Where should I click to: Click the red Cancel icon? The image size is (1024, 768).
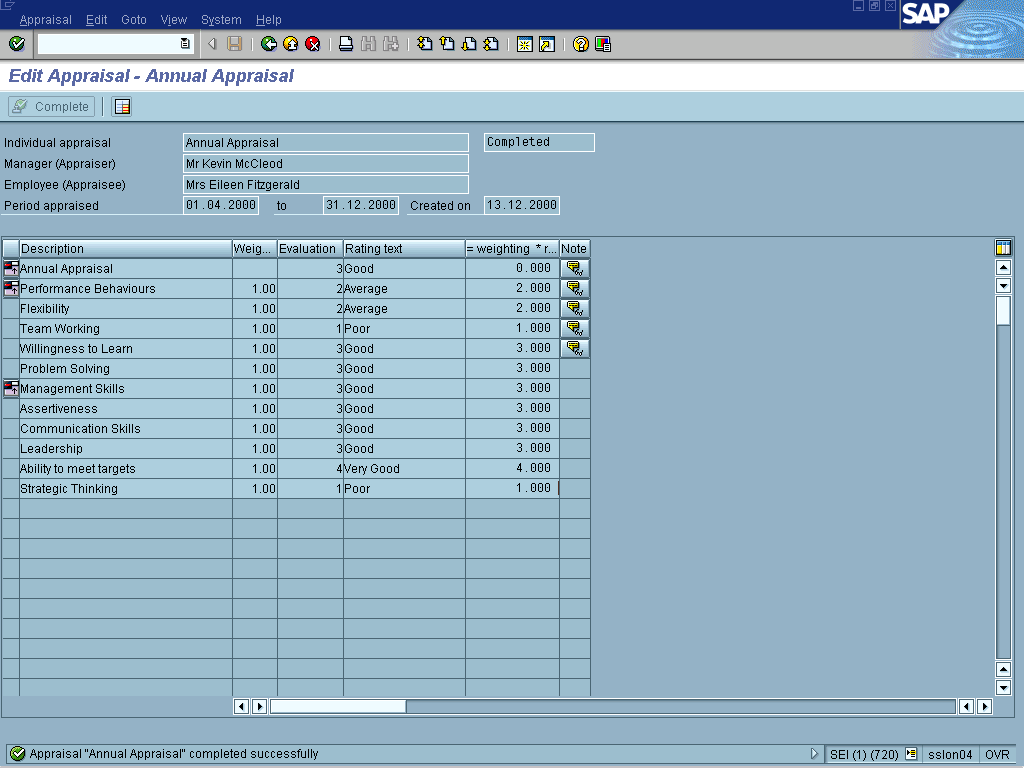coord(313,44)
